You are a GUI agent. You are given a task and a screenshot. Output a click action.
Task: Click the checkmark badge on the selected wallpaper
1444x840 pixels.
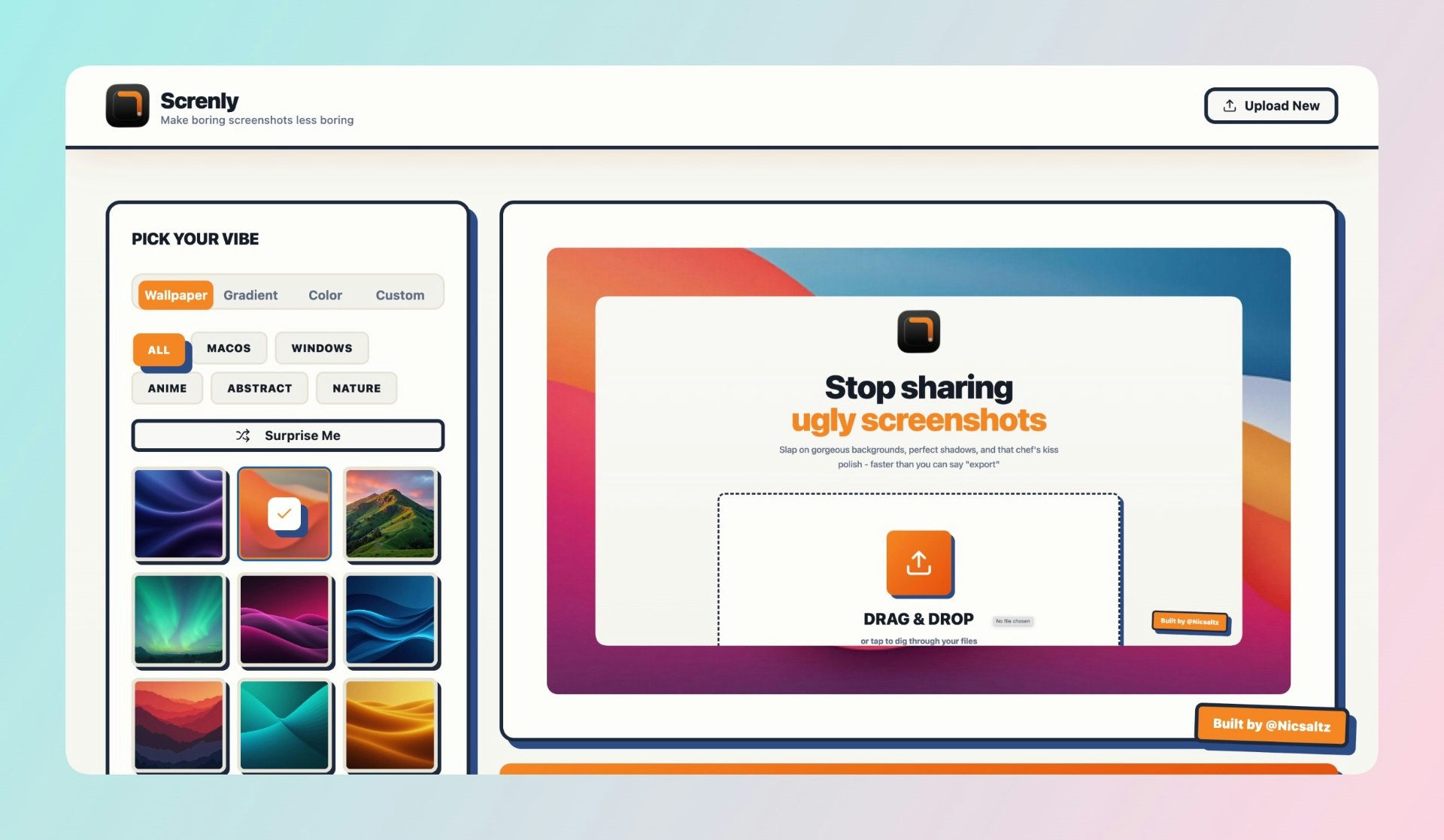(284, 514)
